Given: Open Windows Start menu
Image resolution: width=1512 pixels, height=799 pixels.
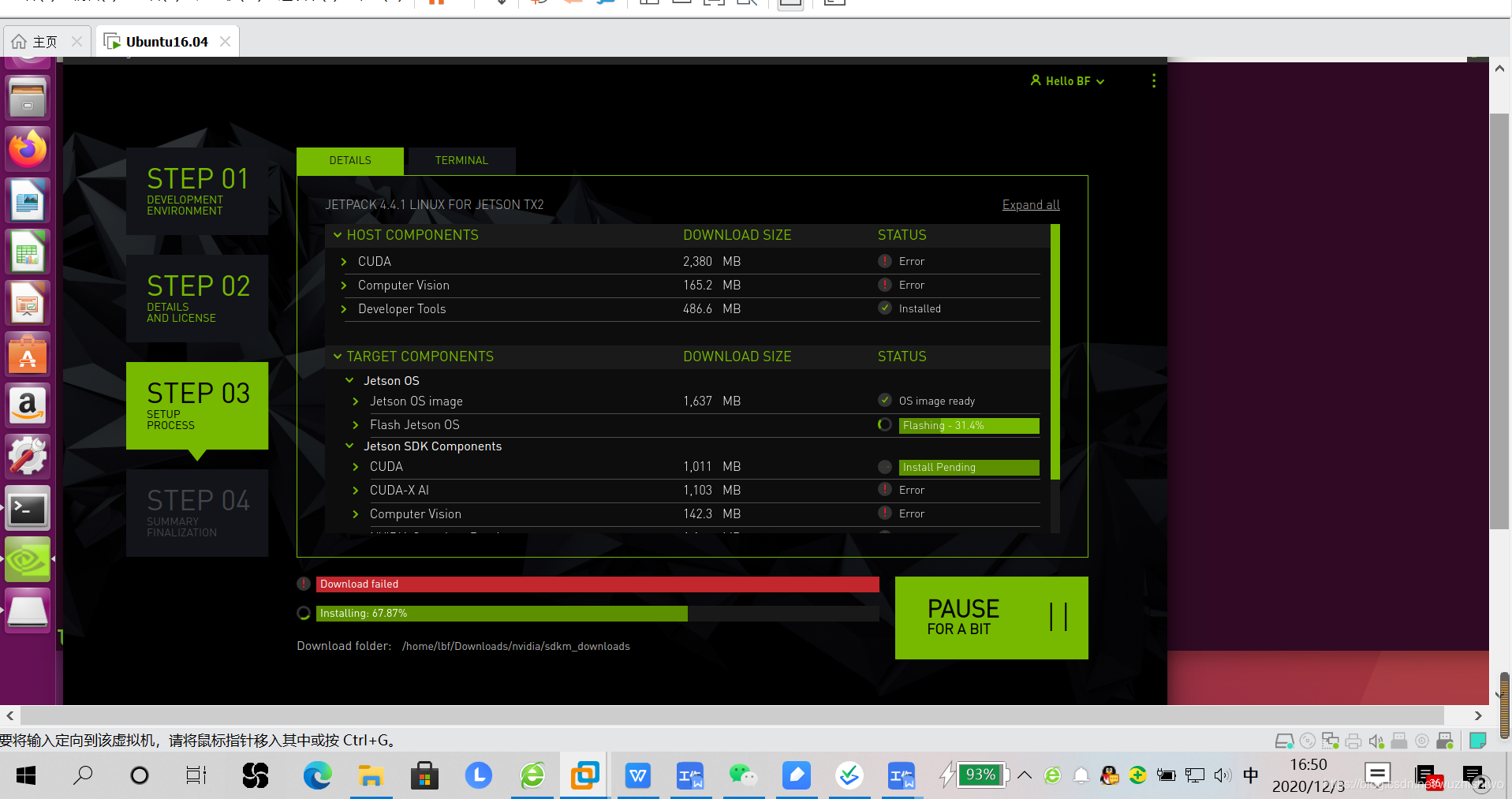Looking at the screenshot, I should click(x=26, y=775).
